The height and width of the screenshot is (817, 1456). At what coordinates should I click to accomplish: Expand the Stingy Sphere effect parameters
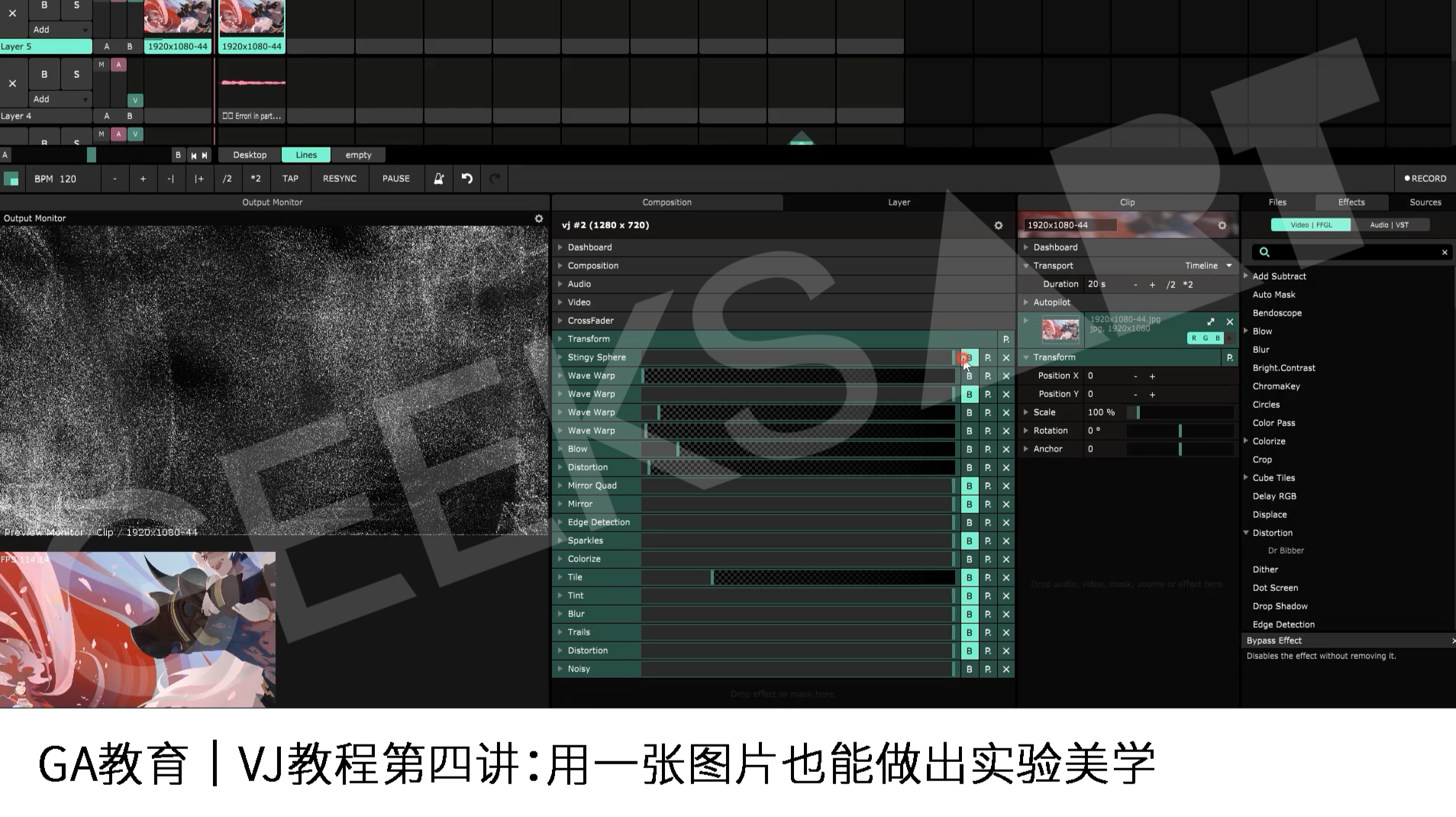coord(560,357)
